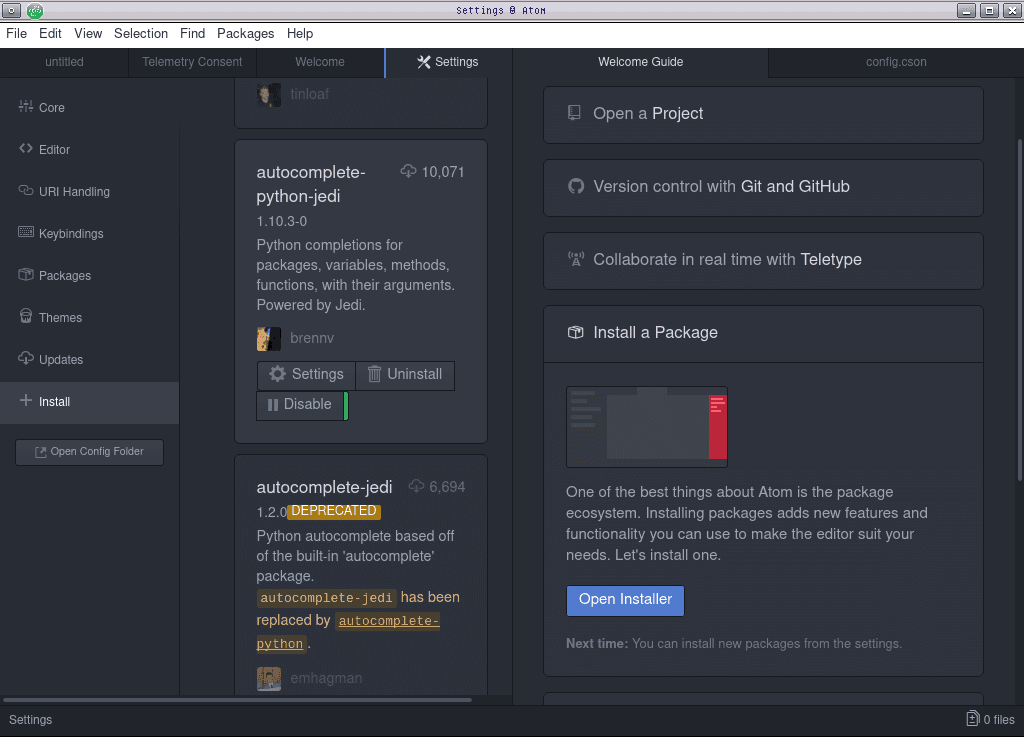Switch to the Telemetry Consent tab

point(192,62)
